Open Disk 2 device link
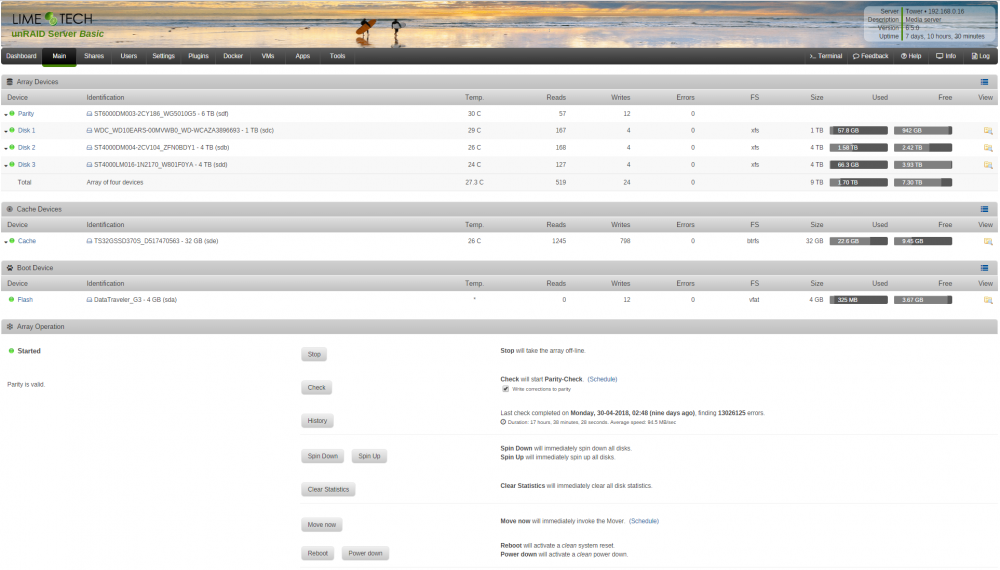 pyautogui.click(x=27, y=148)
